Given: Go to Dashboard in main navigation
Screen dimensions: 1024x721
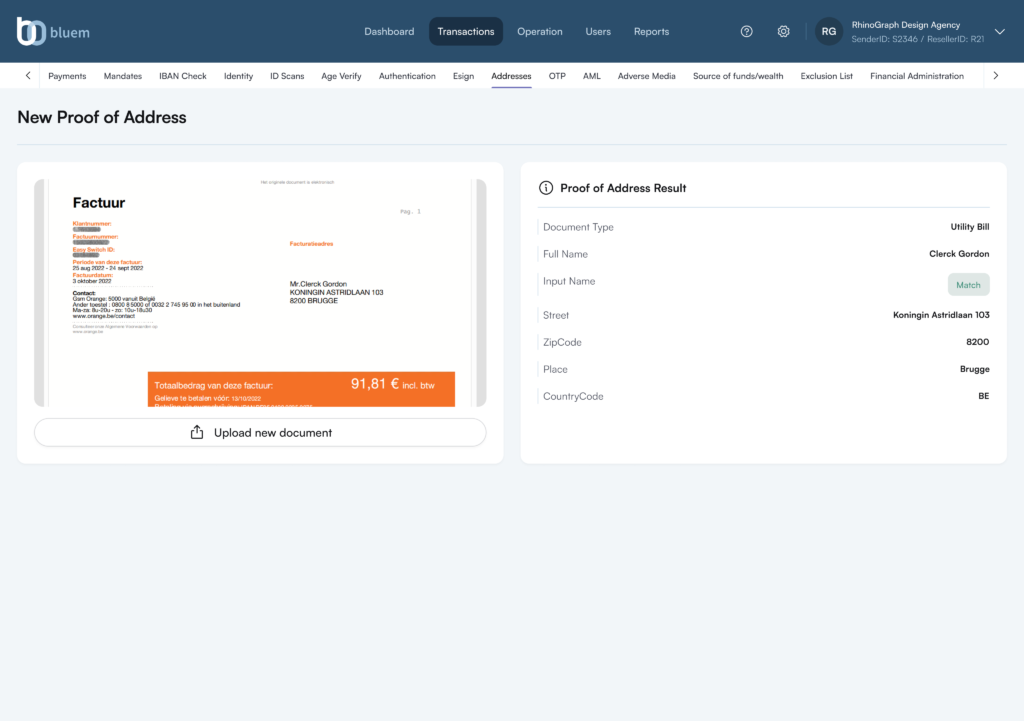Looking at the screenshot, I should (389, 31).
